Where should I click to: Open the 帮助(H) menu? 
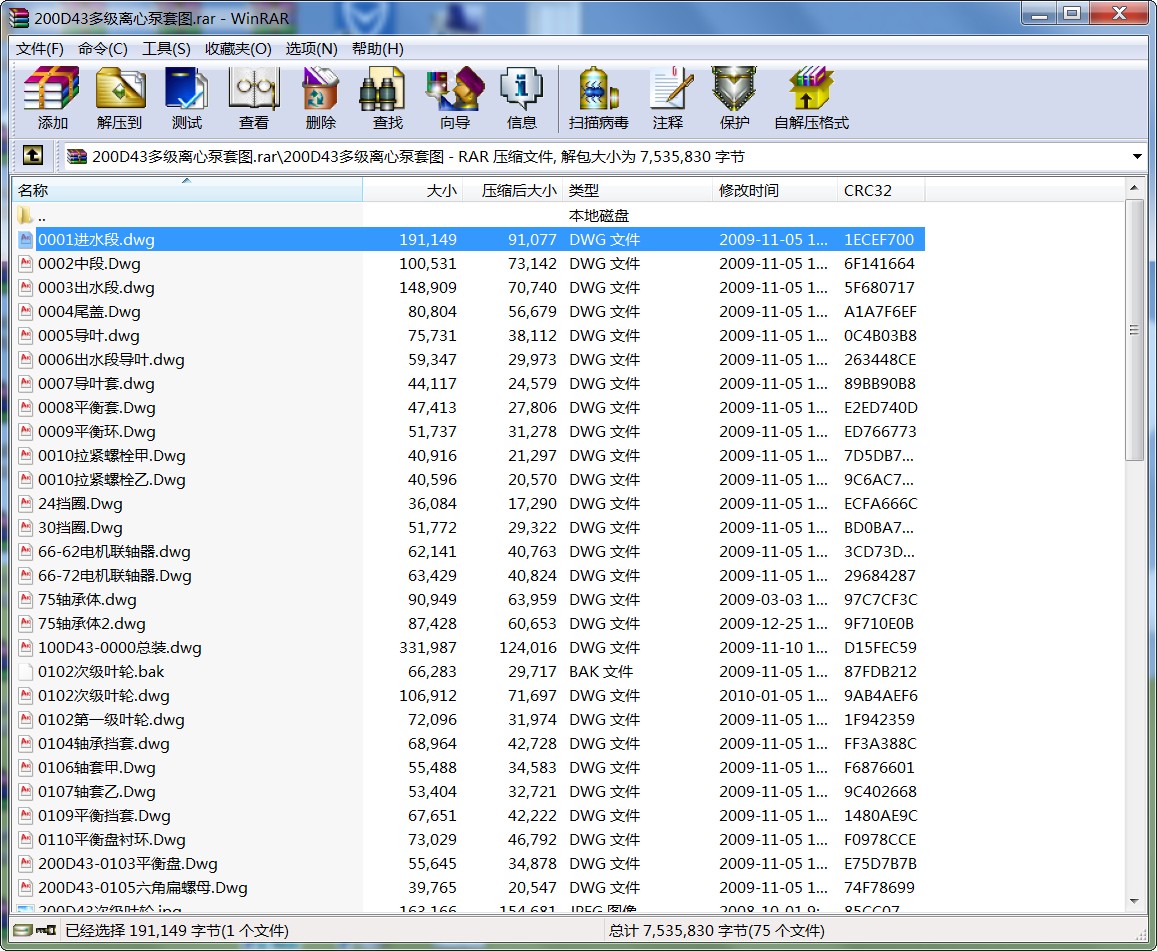[378, 49]
